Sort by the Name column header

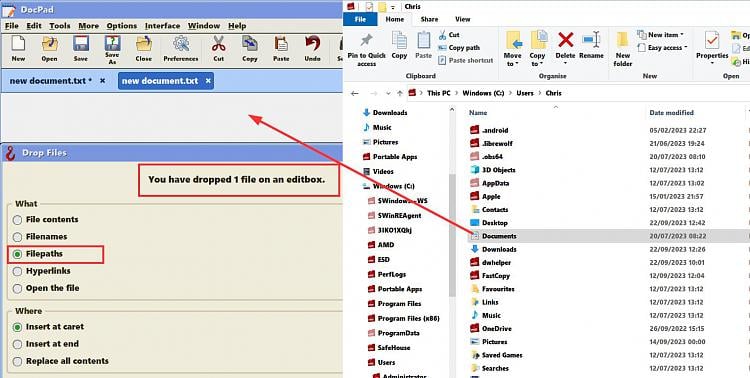tap(478, 113)
